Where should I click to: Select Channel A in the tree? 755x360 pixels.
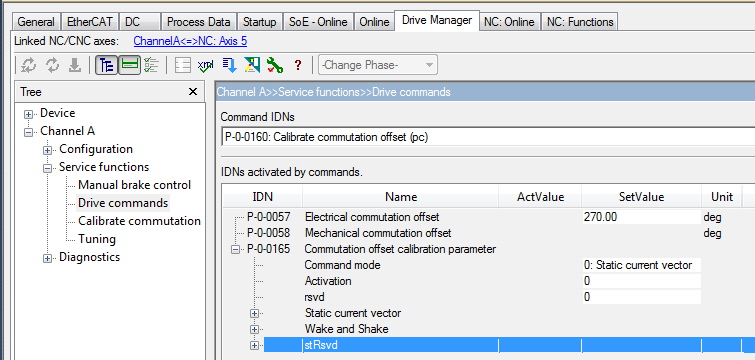(x=67, y=131)
